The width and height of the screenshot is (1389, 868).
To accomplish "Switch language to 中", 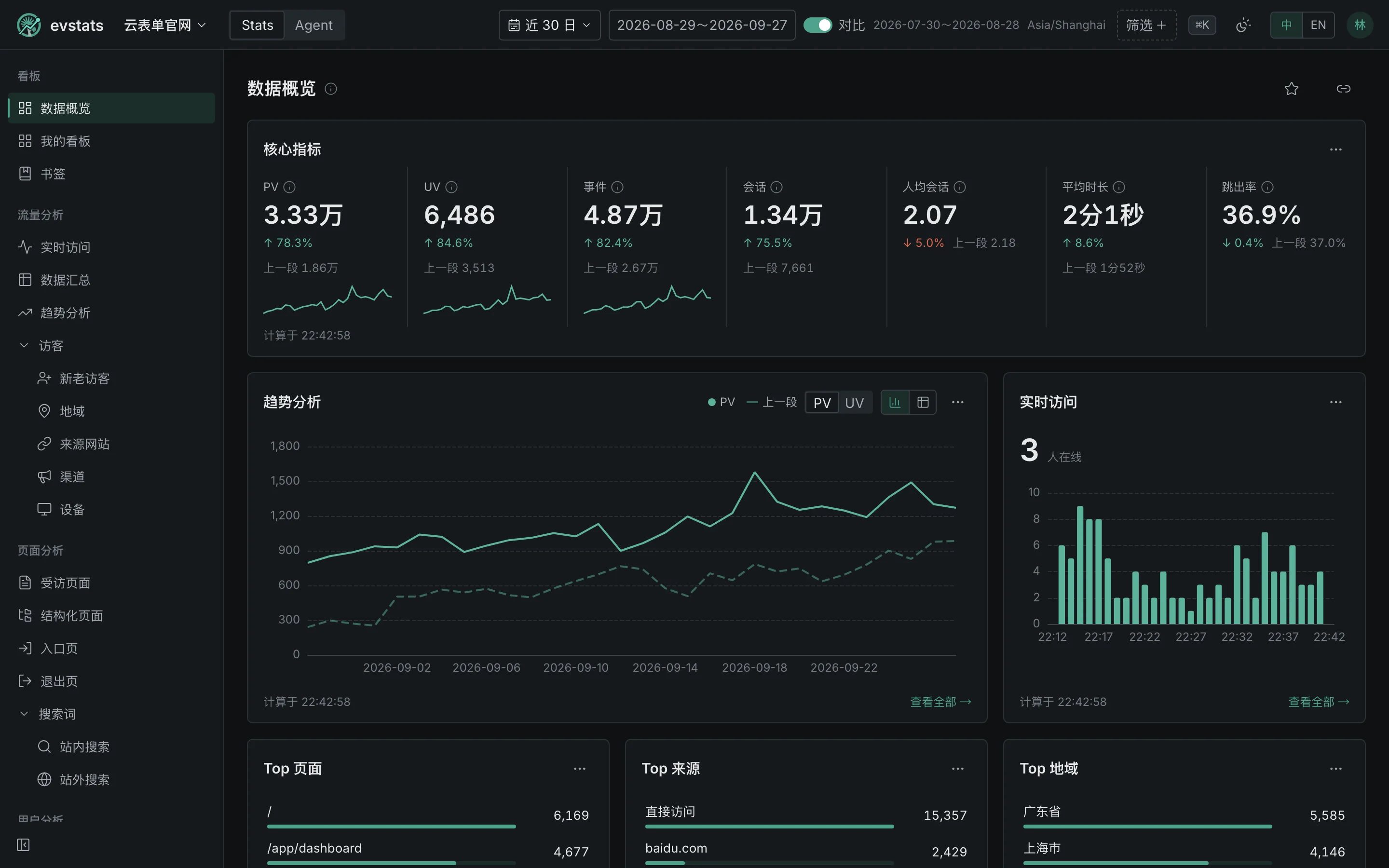I will point(1286,25).
